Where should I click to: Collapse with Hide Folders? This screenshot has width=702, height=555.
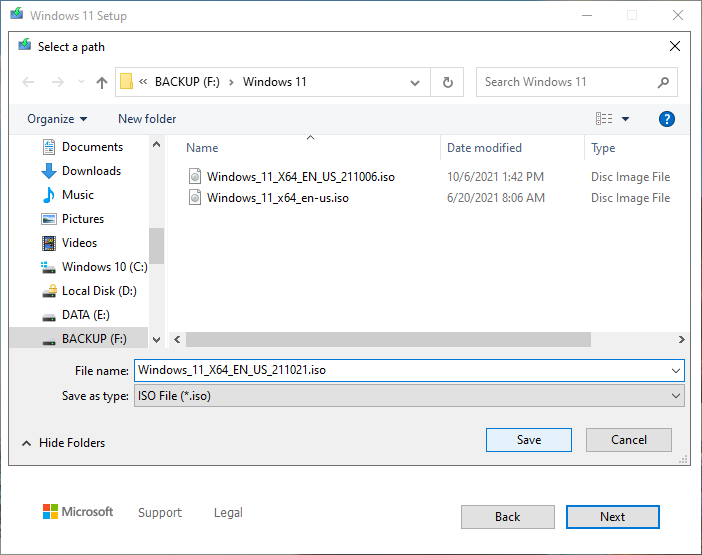coord(64,443)
